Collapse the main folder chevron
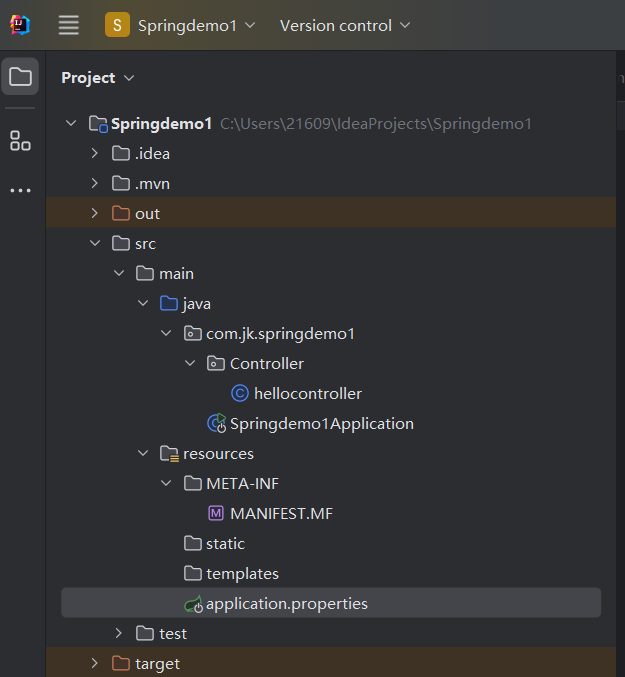 point(119,273)
